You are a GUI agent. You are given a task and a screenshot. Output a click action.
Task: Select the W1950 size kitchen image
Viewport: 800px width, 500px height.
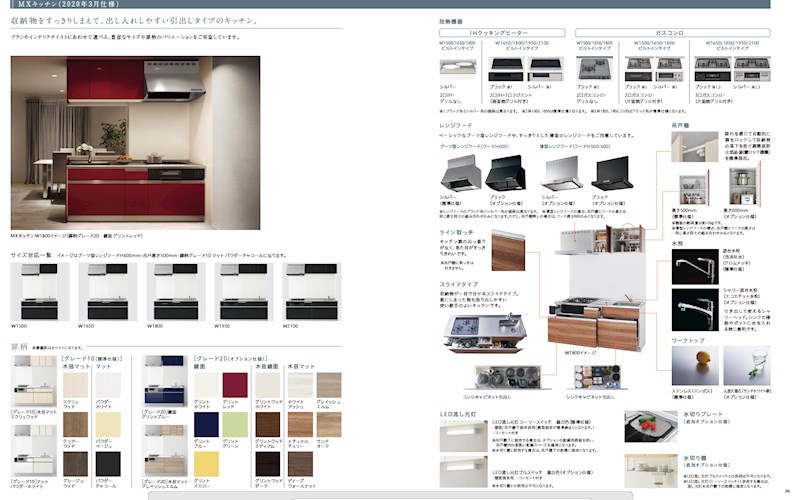(x=244, y=292)
